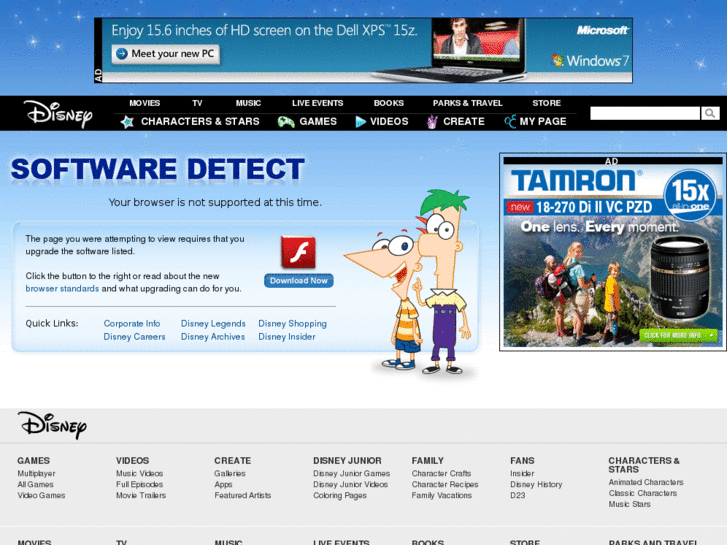Open the Corporate Info quick link

click(132, 323)
